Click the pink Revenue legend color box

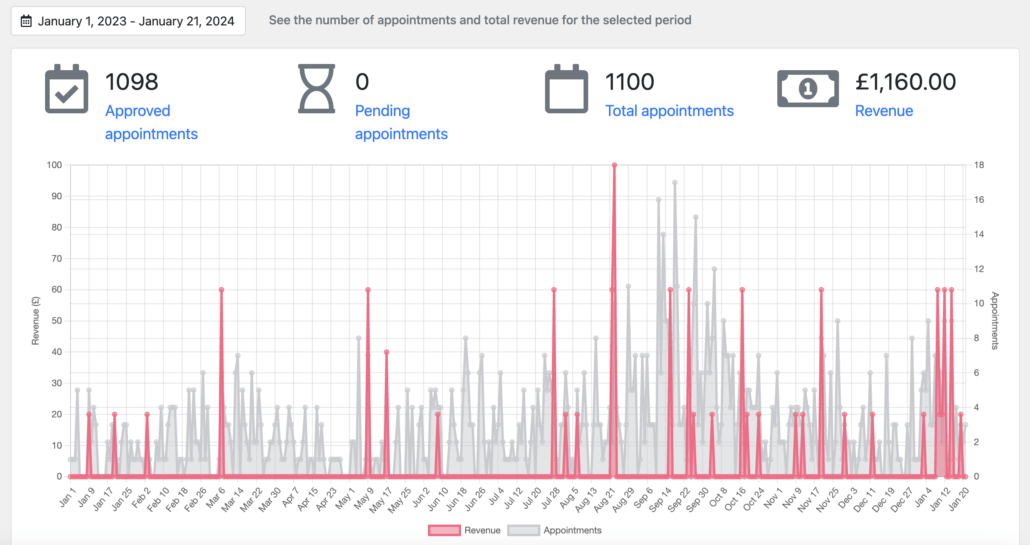(x=444, y=531)
